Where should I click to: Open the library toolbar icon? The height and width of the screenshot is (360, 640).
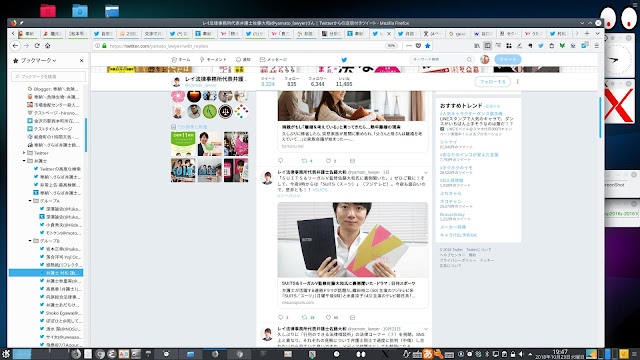click(477, 46)
